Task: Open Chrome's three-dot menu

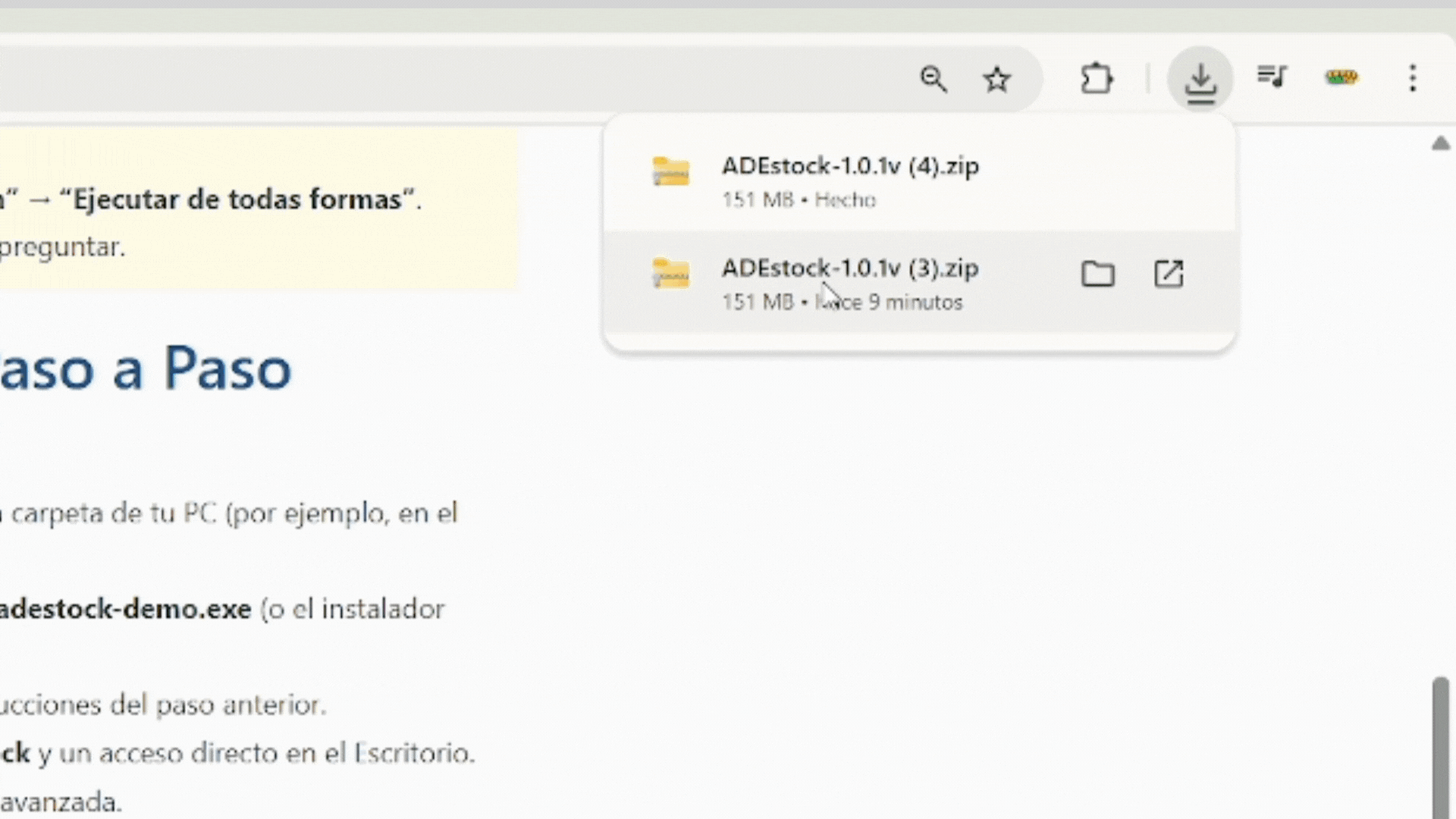Action: click(x=1412, y=78)
